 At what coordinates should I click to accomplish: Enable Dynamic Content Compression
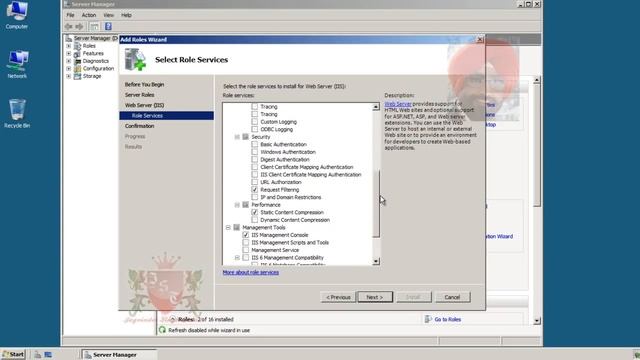(x=255, y=220)
